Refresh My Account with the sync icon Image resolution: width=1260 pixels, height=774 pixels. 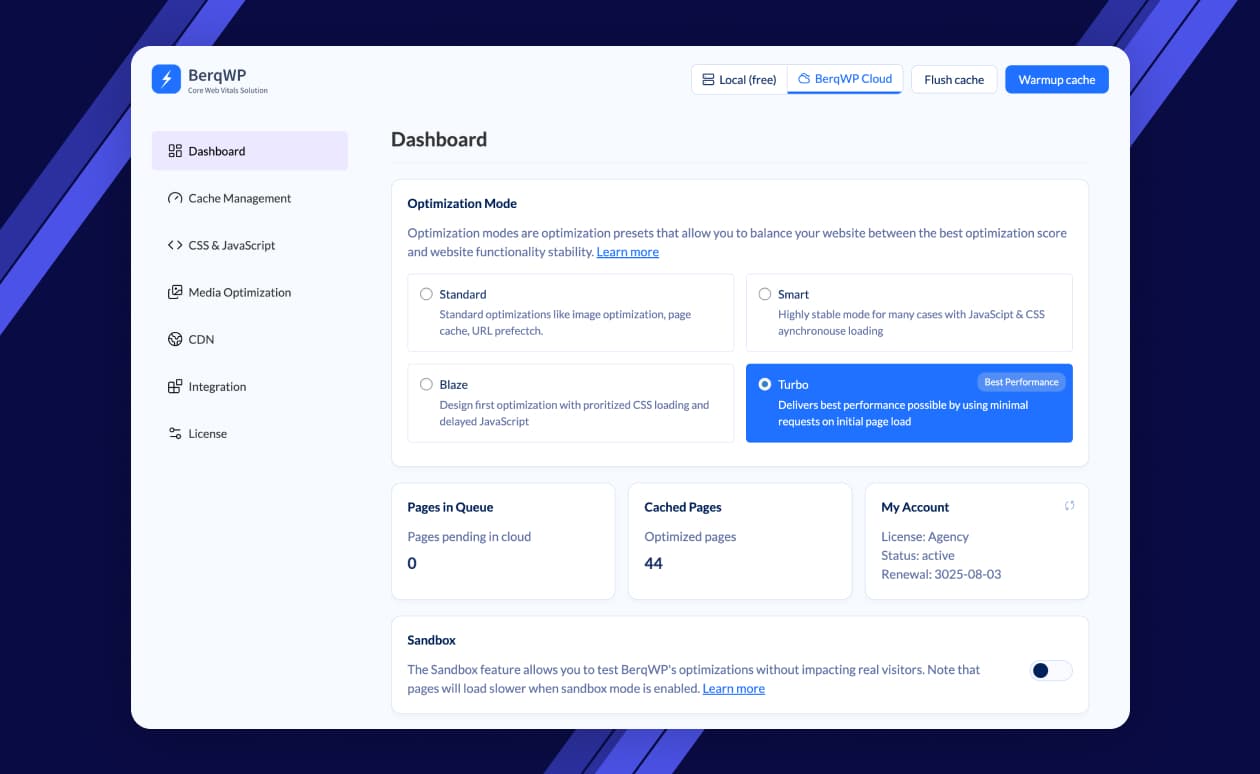[x=1069, y=506]
